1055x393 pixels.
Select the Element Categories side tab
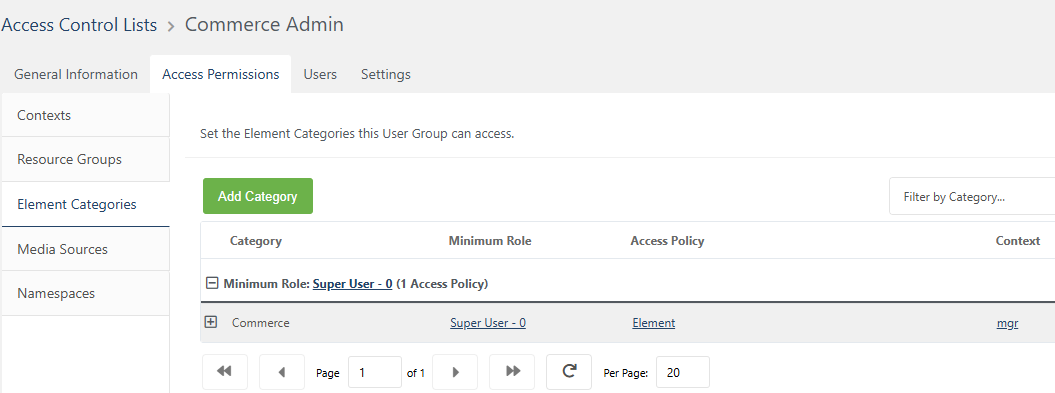(85, 204)
